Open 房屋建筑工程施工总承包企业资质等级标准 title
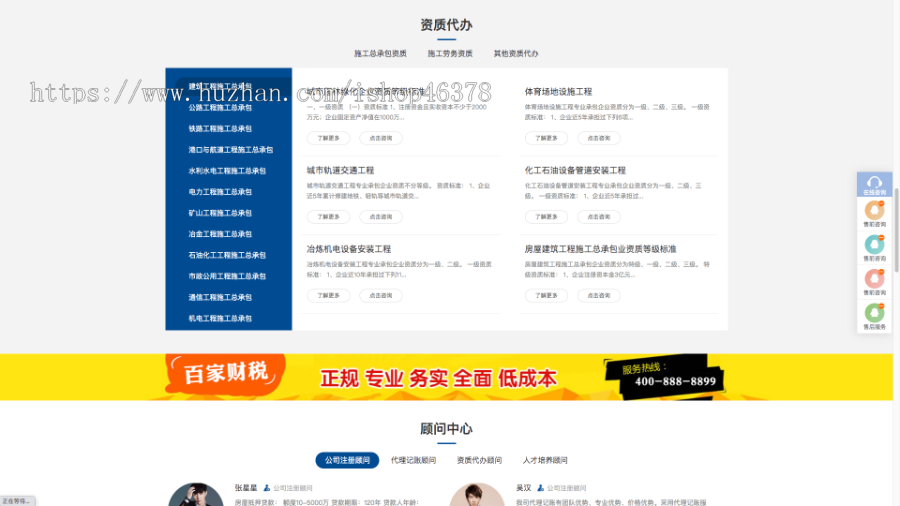 coord(600,249)
